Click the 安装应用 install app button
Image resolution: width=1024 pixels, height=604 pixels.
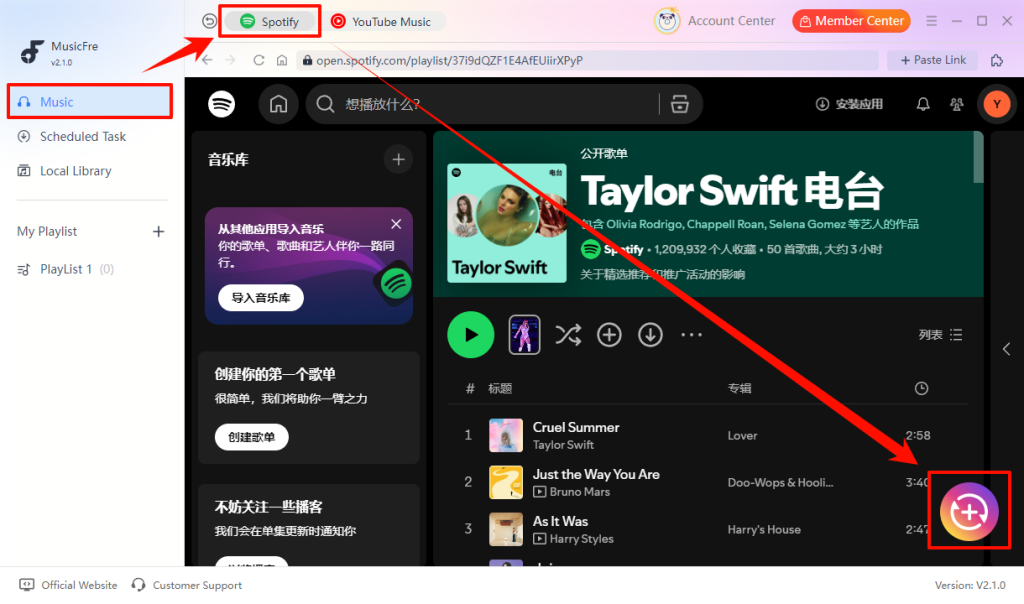pyautogui.click(x=849, y=104)
